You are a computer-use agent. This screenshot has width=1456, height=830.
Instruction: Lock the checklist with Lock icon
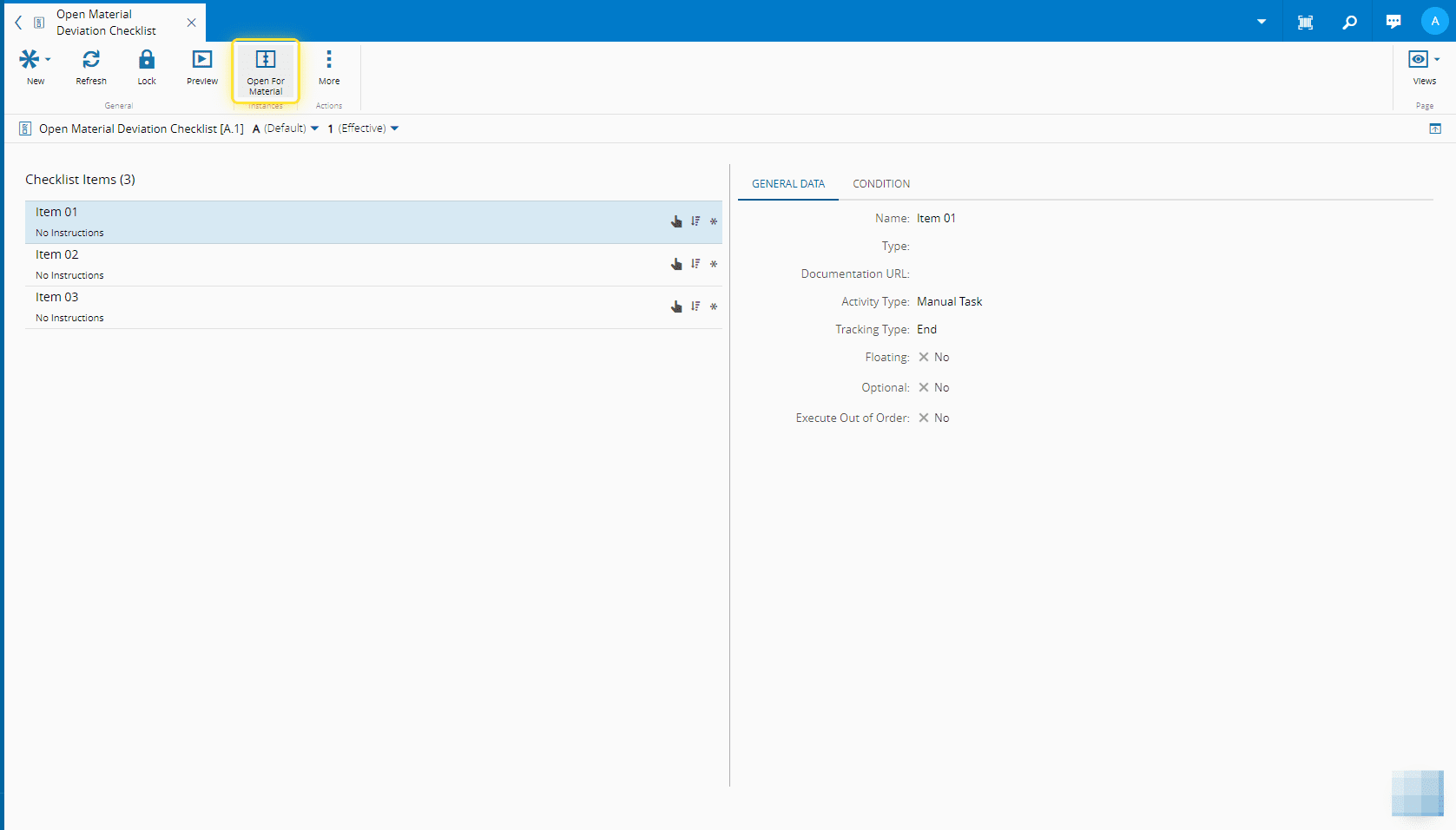[x=147, y=60]
